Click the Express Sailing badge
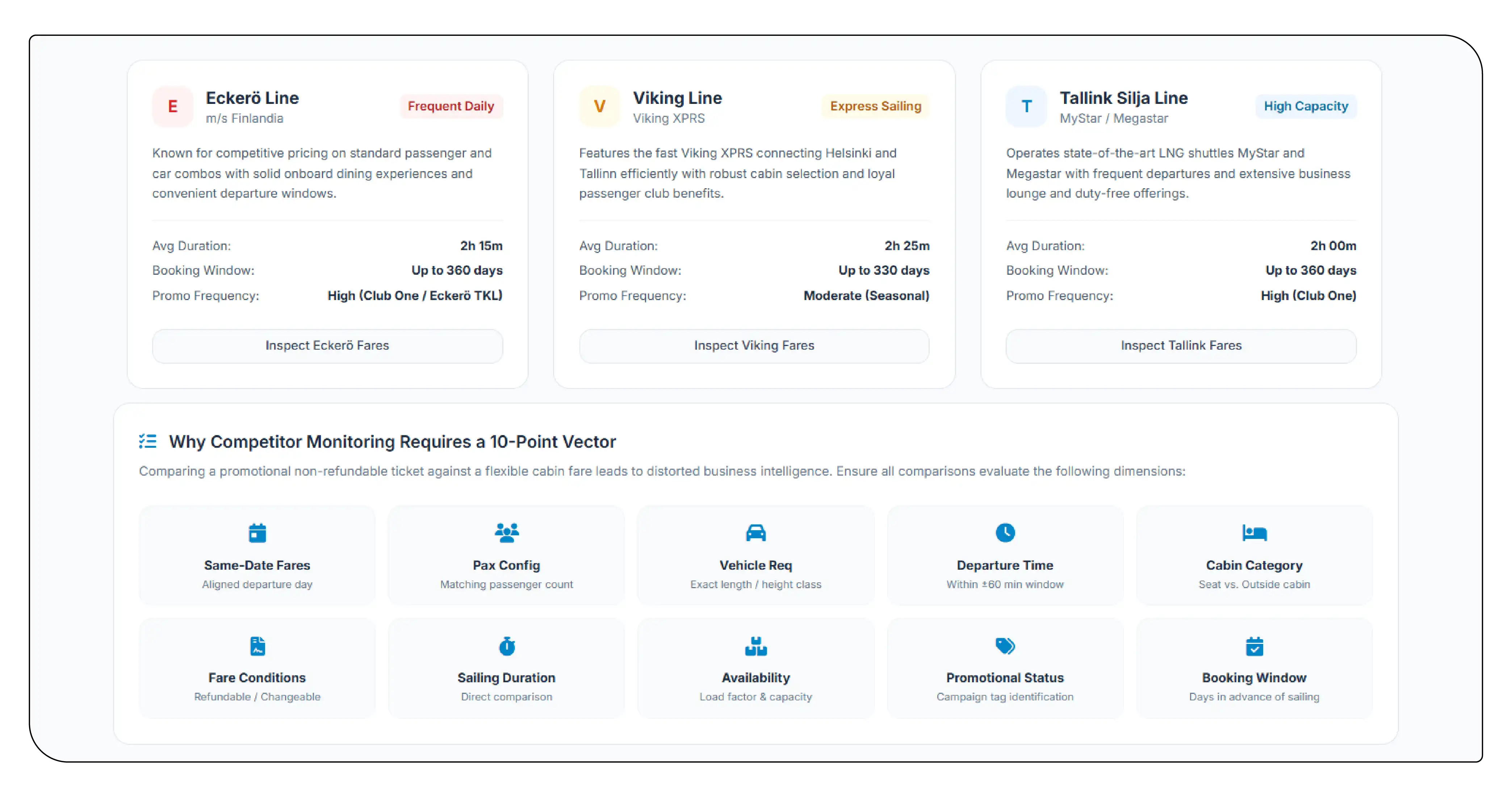This screenshot has width=1512, height=797. 875,106
